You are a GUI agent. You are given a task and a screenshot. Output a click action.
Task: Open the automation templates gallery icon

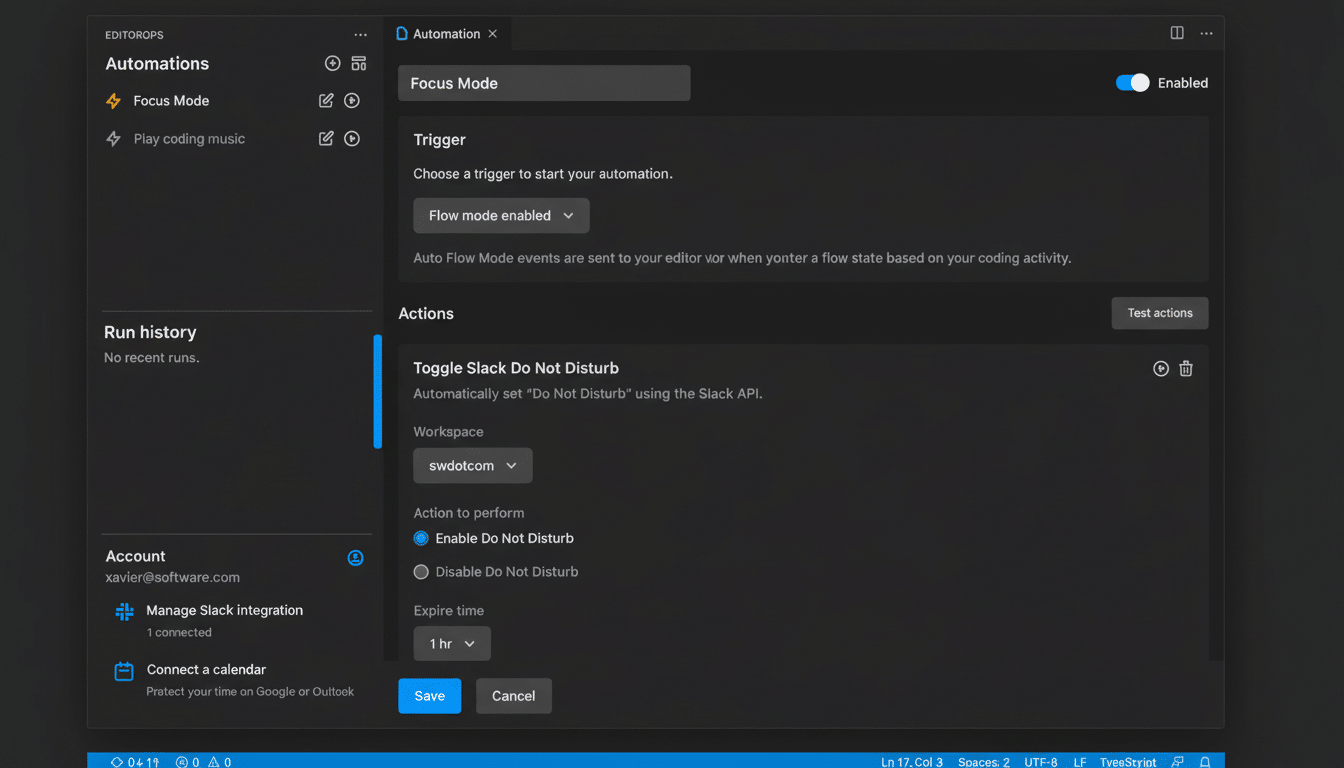358,63
